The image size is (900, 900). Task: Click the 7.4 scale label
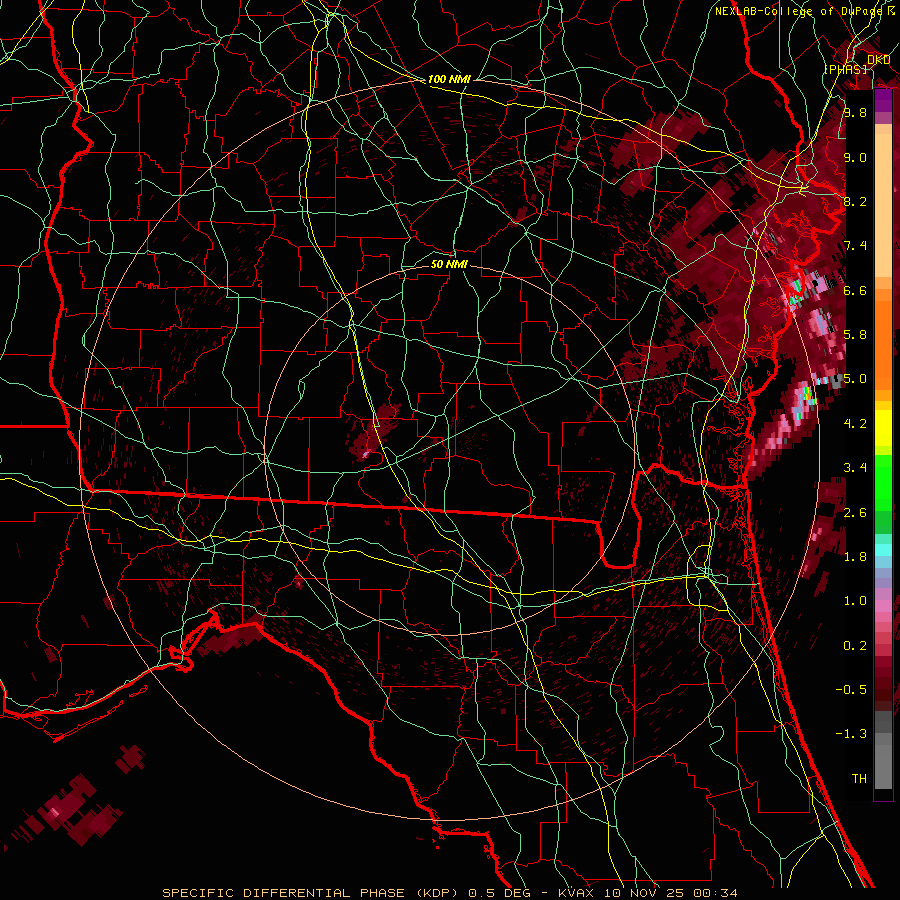[x=855, y=246]
